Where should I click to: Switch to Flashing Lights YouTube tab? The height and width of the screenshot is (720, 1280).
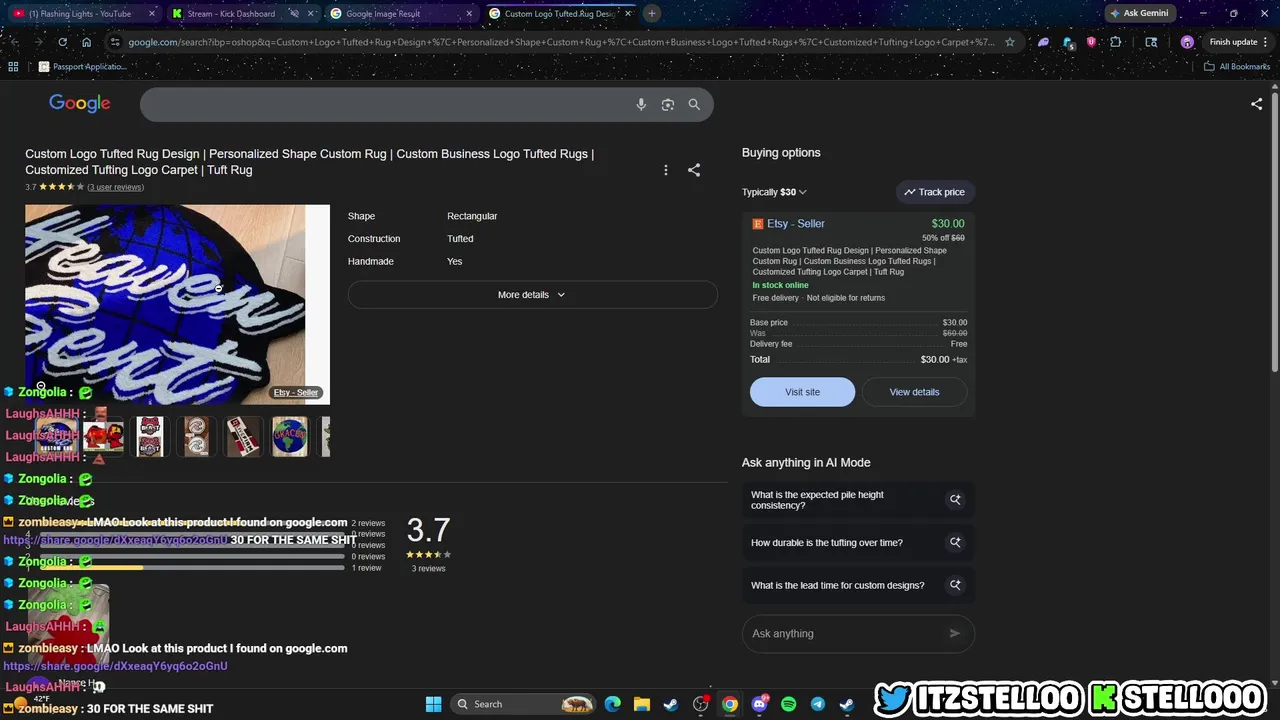click(84, 14)
